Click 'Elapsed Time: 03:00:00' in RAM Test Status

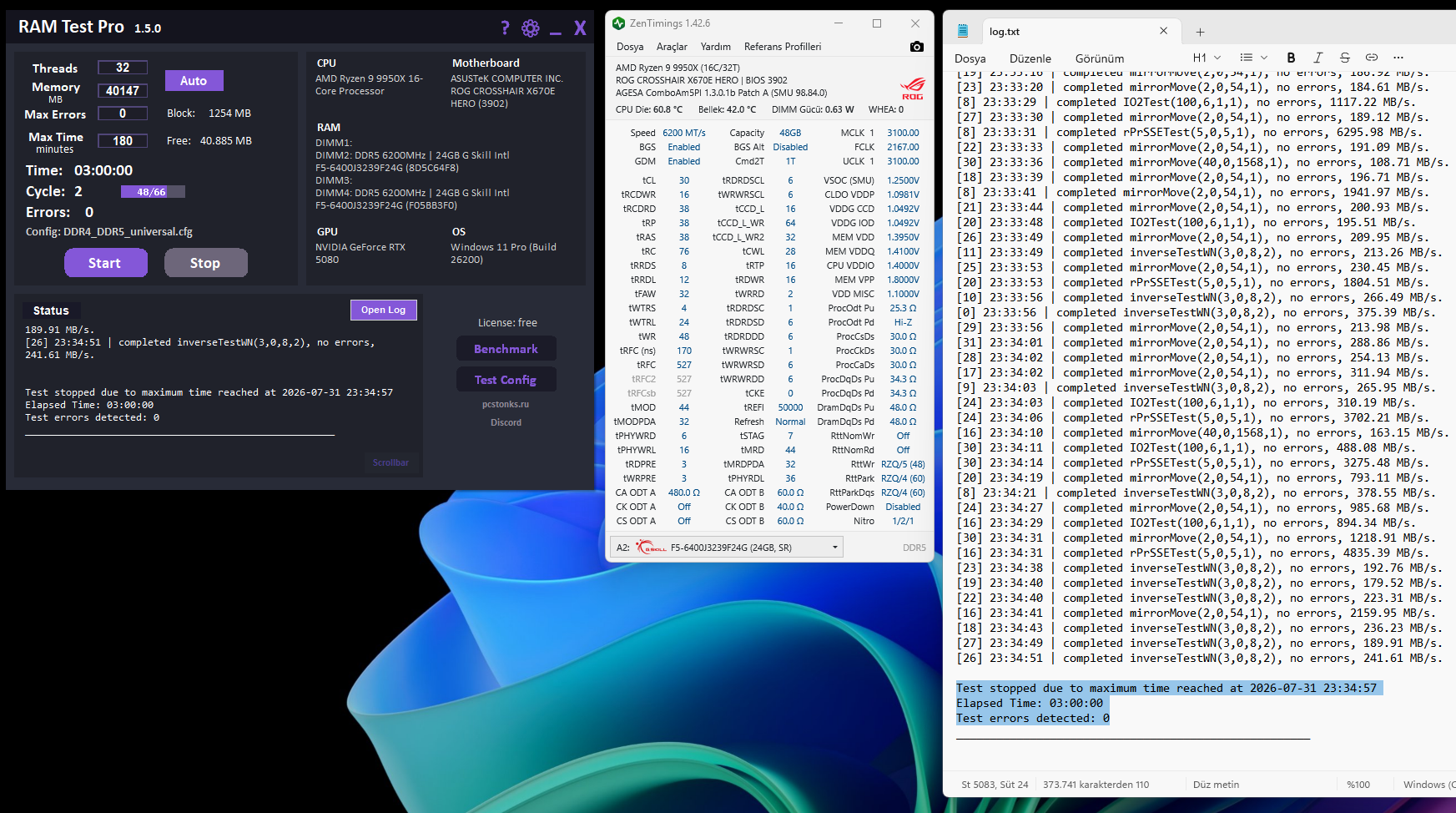pos(89,405)
